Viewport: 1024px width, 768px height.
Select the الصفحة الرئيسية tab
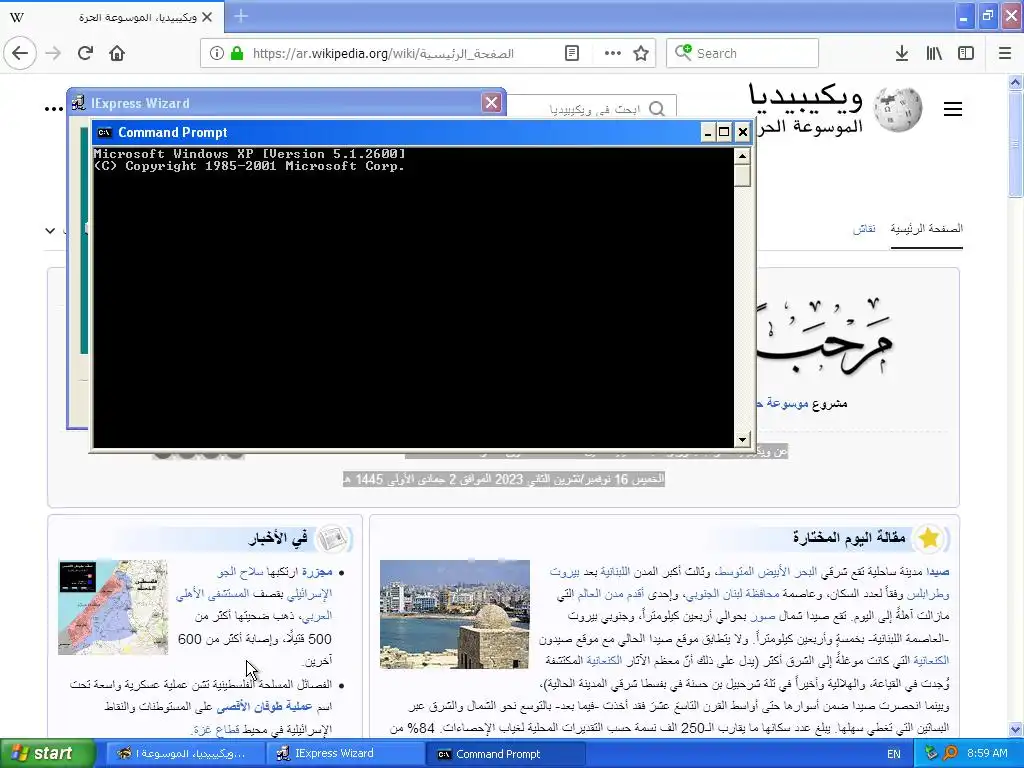pyautogui.click(x=926, y=229)
